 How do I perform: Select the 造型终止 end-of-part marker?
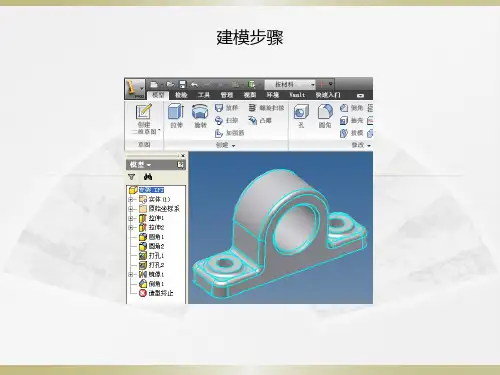click(x=156, y=293)
